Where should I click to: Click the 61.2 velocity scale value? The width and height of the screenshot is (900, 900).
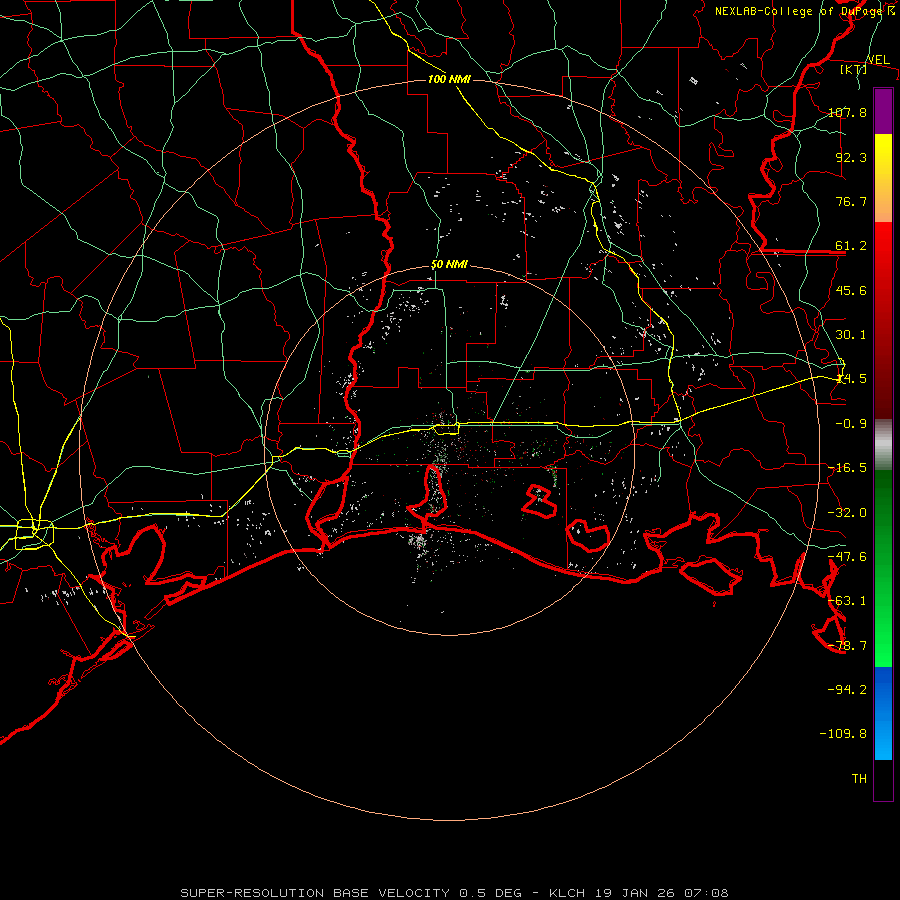851,246
